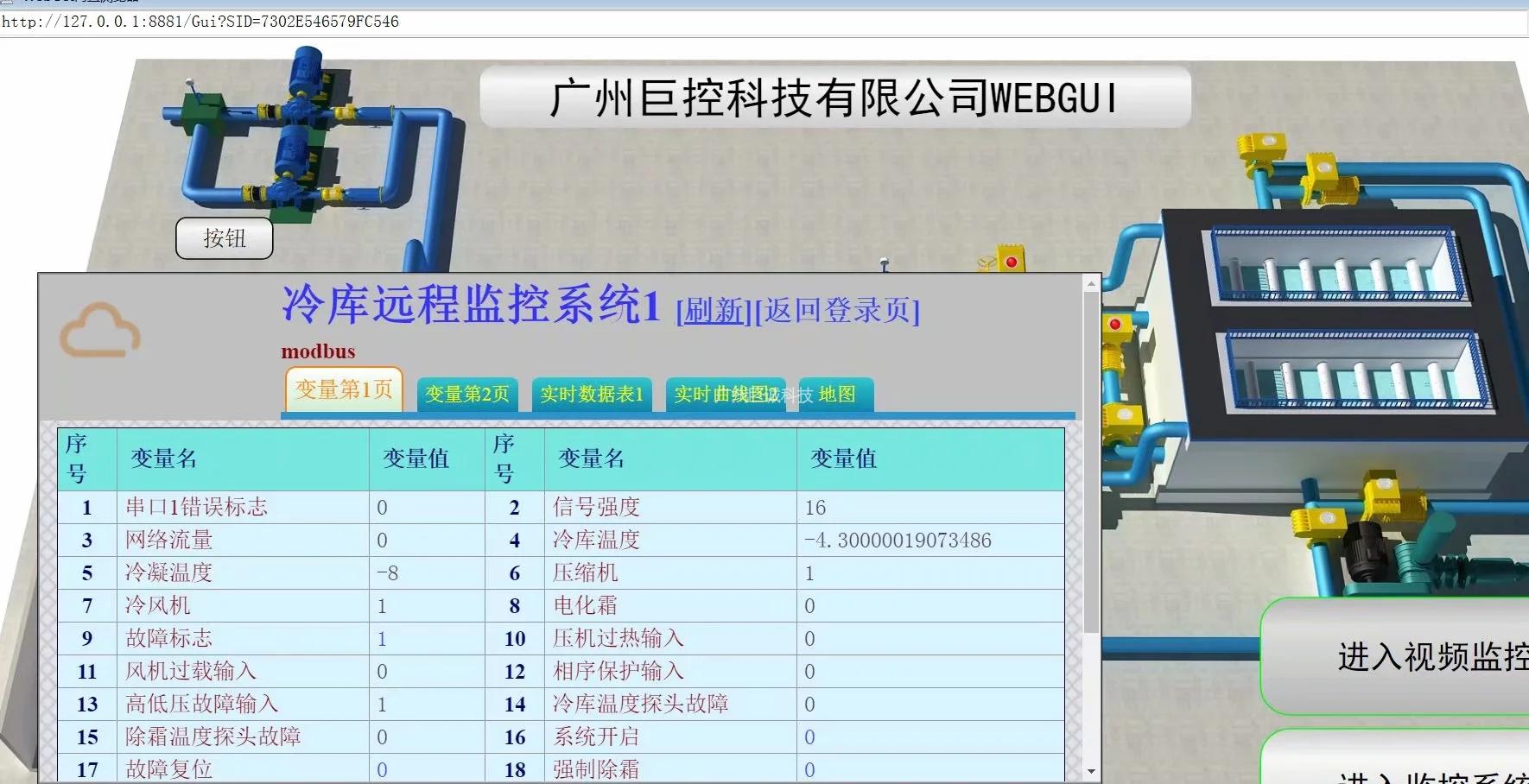Select the 地图 tab
The height and width of the screenshot is (784, 1529).
(836, 395)
